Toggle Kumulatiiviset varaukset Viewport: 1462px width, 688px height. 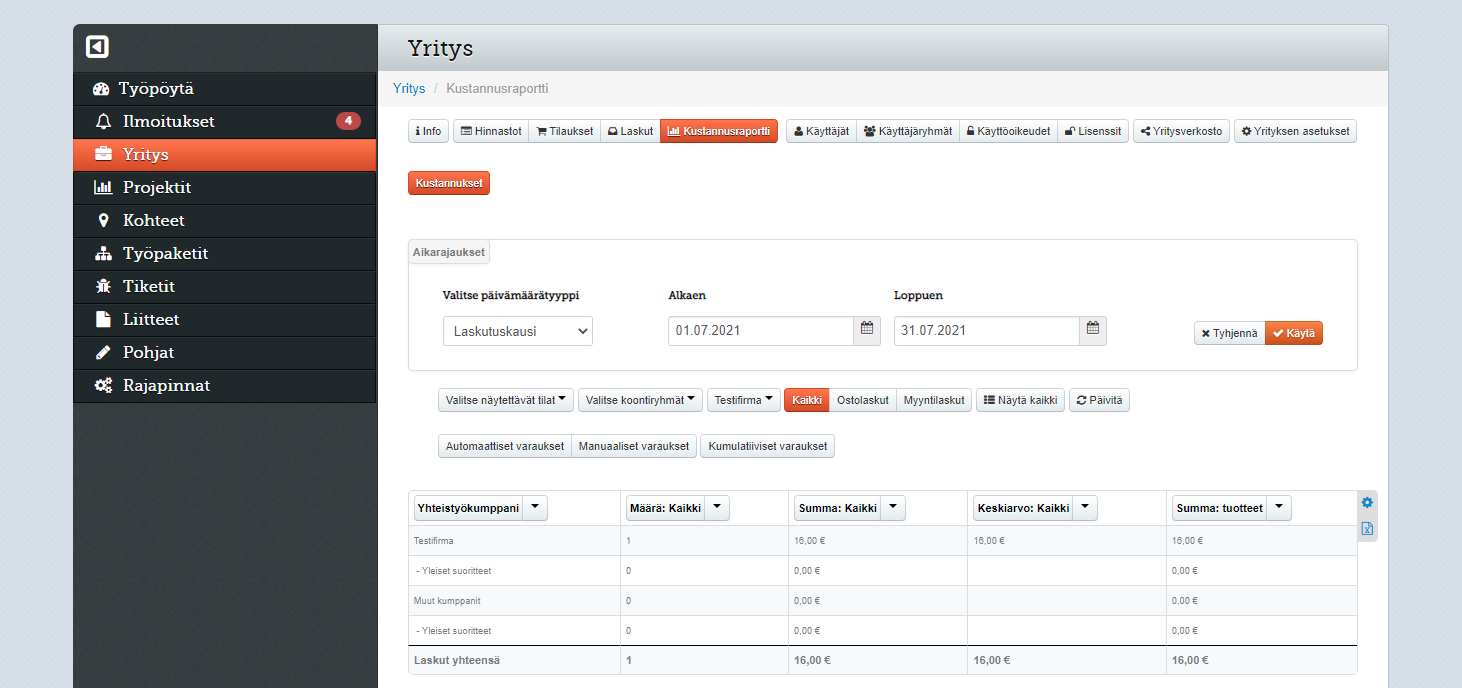tap(768, 446)
